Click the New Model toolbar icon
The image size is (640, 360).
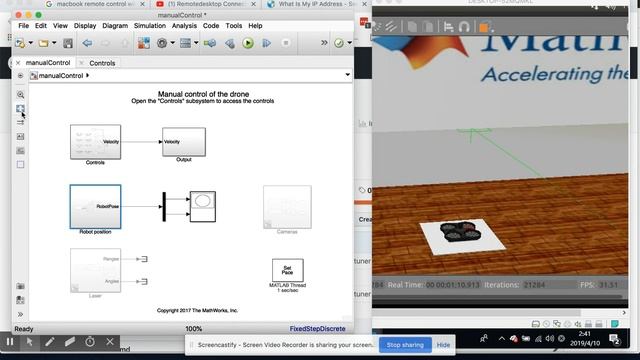[19, 43]
